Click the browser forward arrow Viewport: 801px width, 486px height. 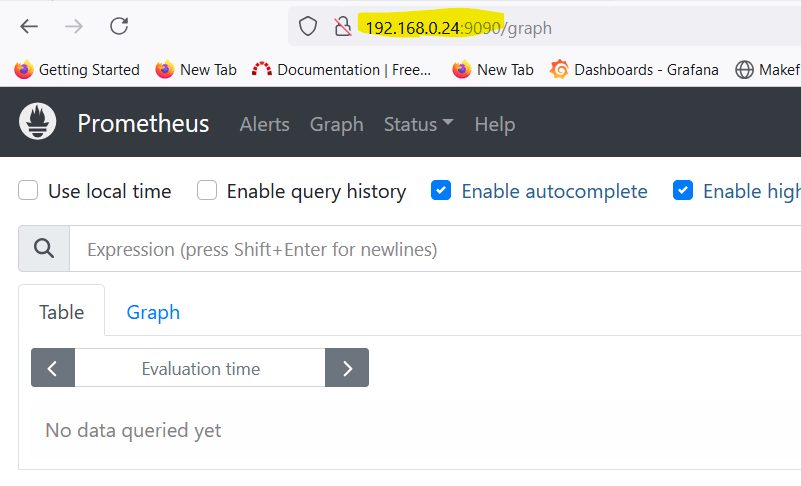(x=74, y=27)
